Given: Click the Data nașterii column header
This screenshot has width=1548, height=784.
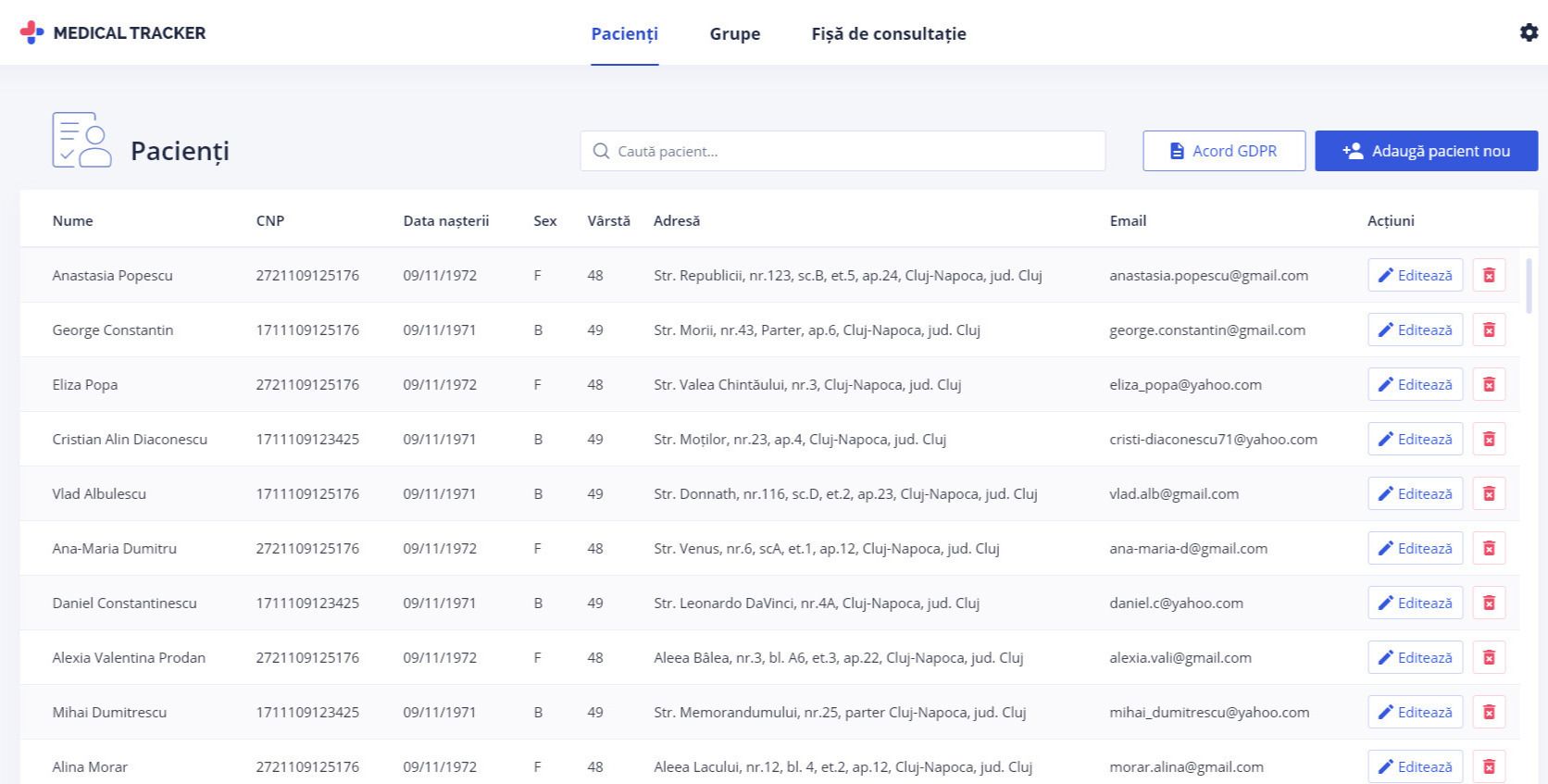Looking at the screenshot, I should pyautogui.click(x=446, y=220).
